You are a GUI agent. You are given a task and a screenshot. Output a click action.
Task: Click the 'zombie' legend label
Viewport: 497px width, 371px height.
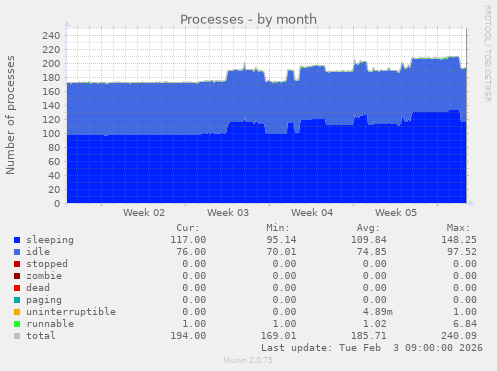point(44,276)
